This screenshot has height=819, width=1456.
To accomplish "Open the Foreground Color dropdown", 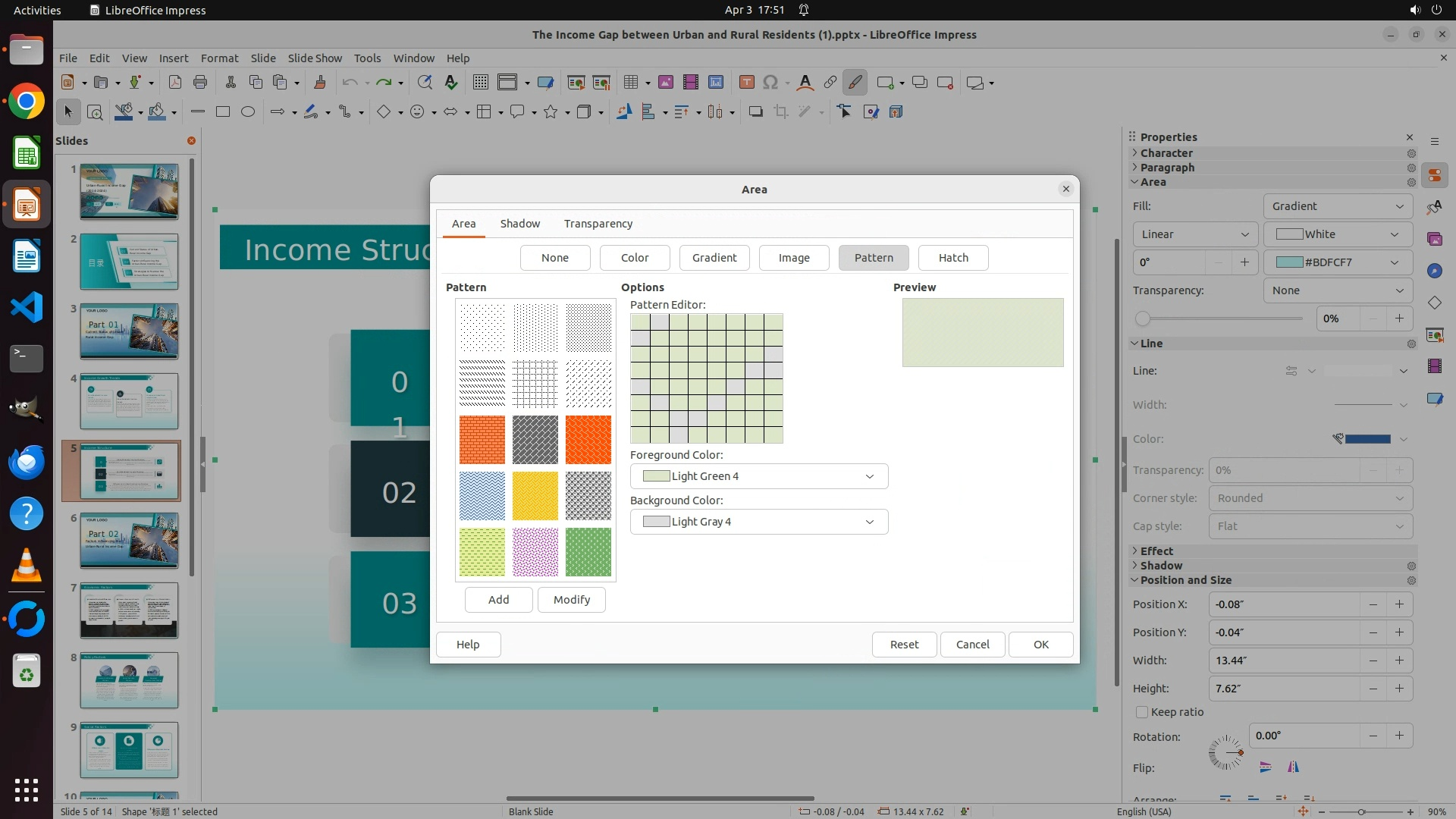I will (759, 476).
